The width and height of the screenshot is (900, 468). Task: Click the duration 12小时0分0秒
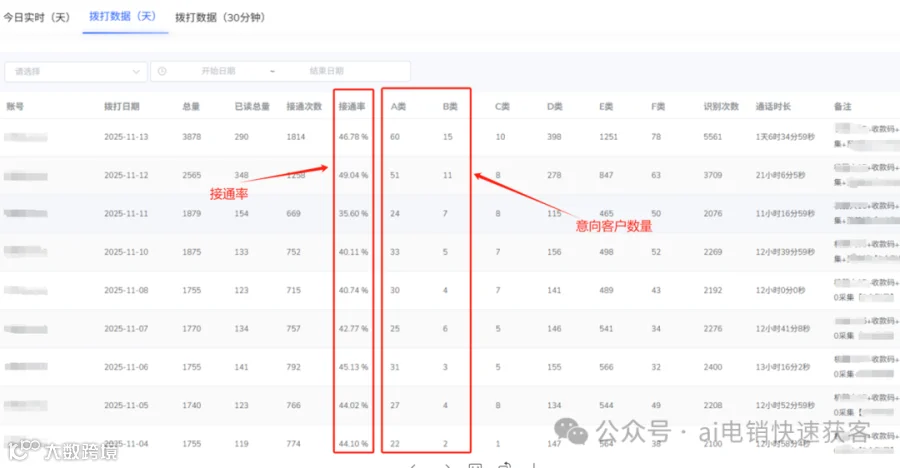(x=781, y=290)
